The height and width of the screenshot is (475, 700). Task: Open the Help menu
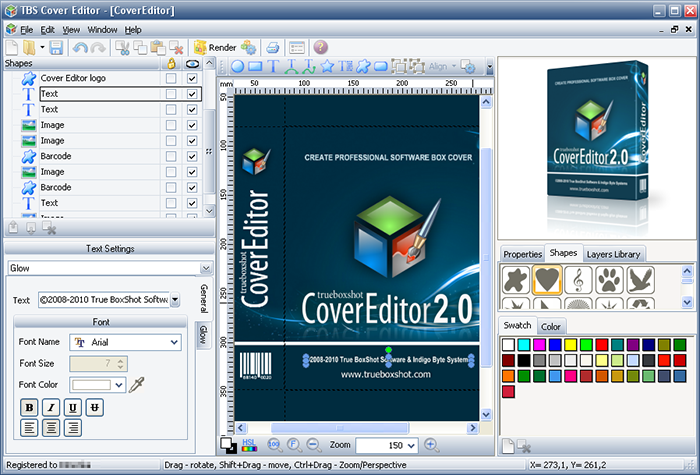click(133, 30)
